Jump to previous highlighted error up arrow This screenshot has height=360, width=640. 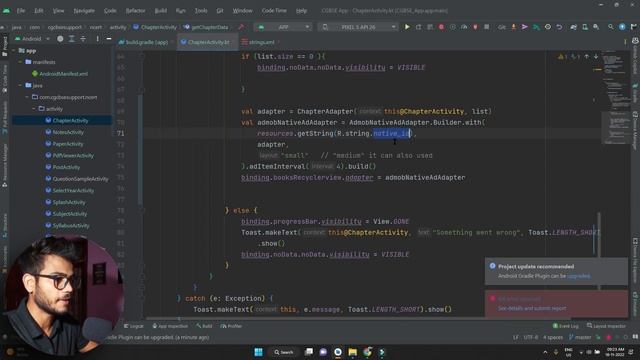pos(587,56)
